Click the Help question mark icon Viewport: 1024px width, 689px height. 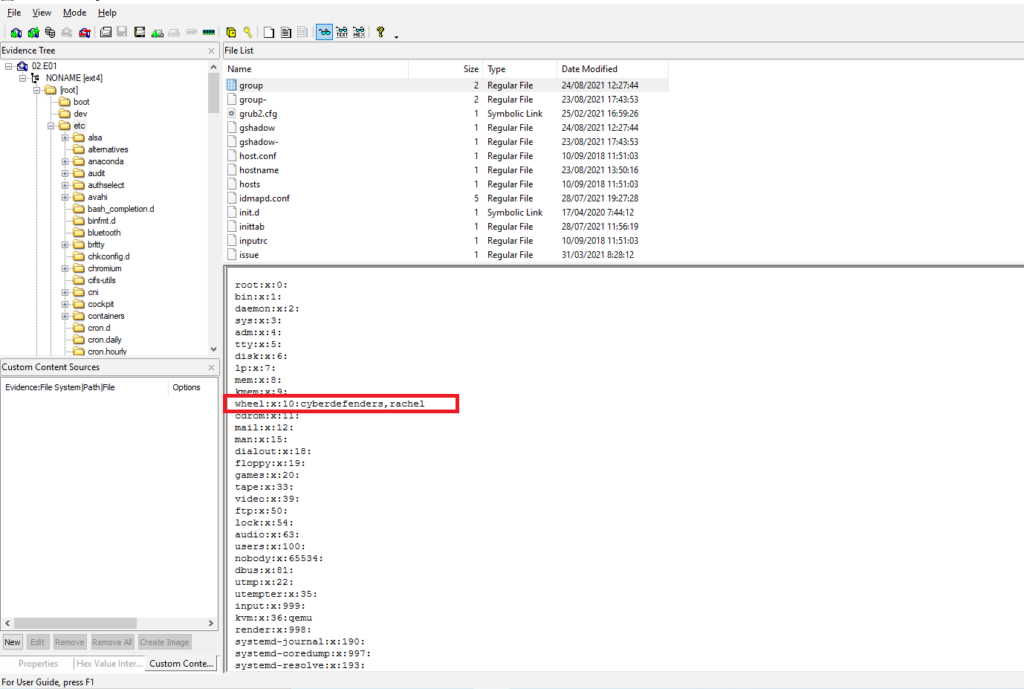click(380, 31)
